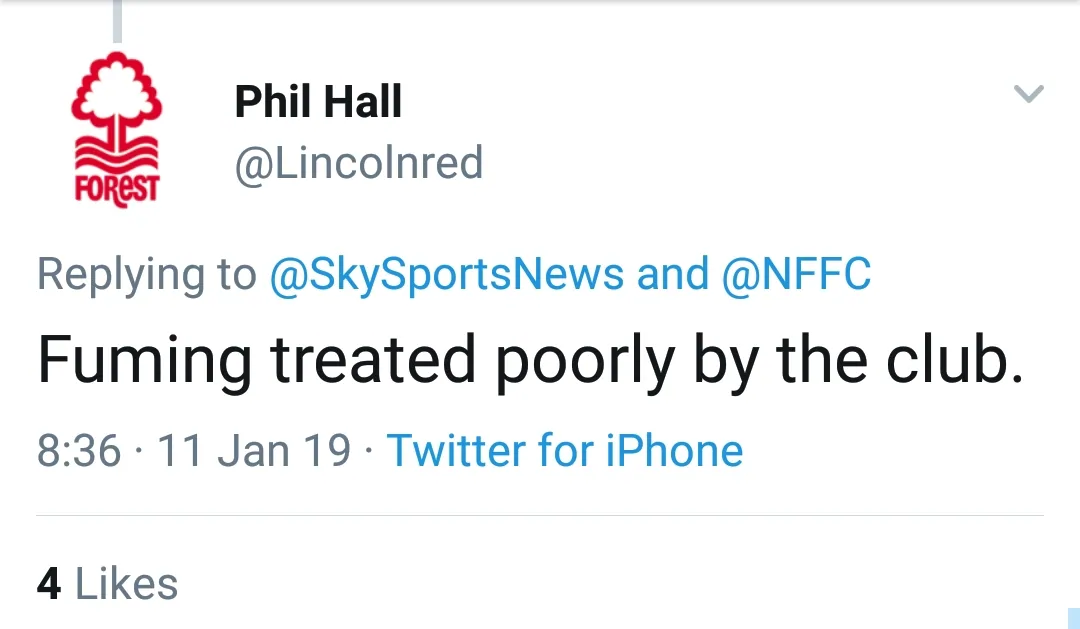Tap the word 'Likes' beside the count
The image size is (1080, 629).
click(127, 585)
